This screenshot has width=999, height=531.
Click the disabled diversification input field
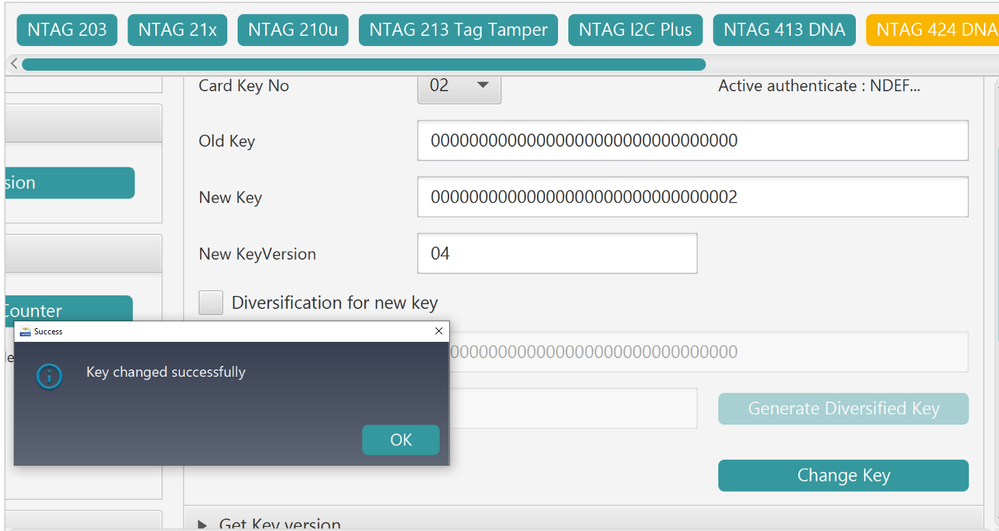(708, 352)
